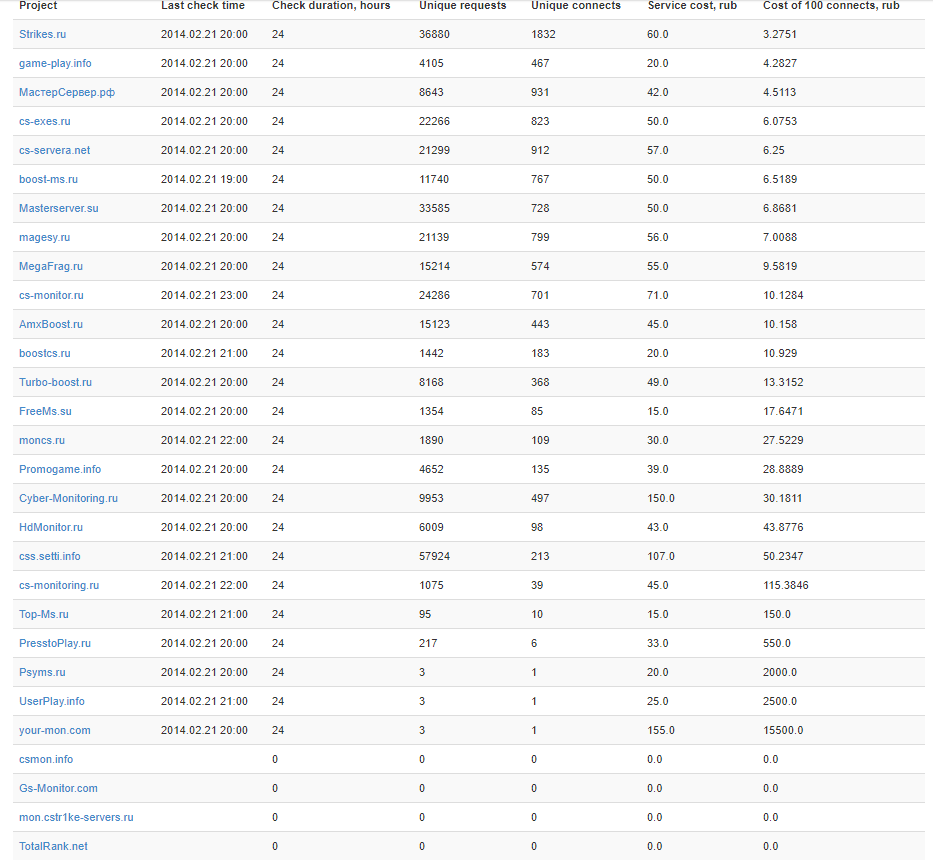Go to the css.setti.info link
This screenshot has height=865, width=933.
(49, 557)
